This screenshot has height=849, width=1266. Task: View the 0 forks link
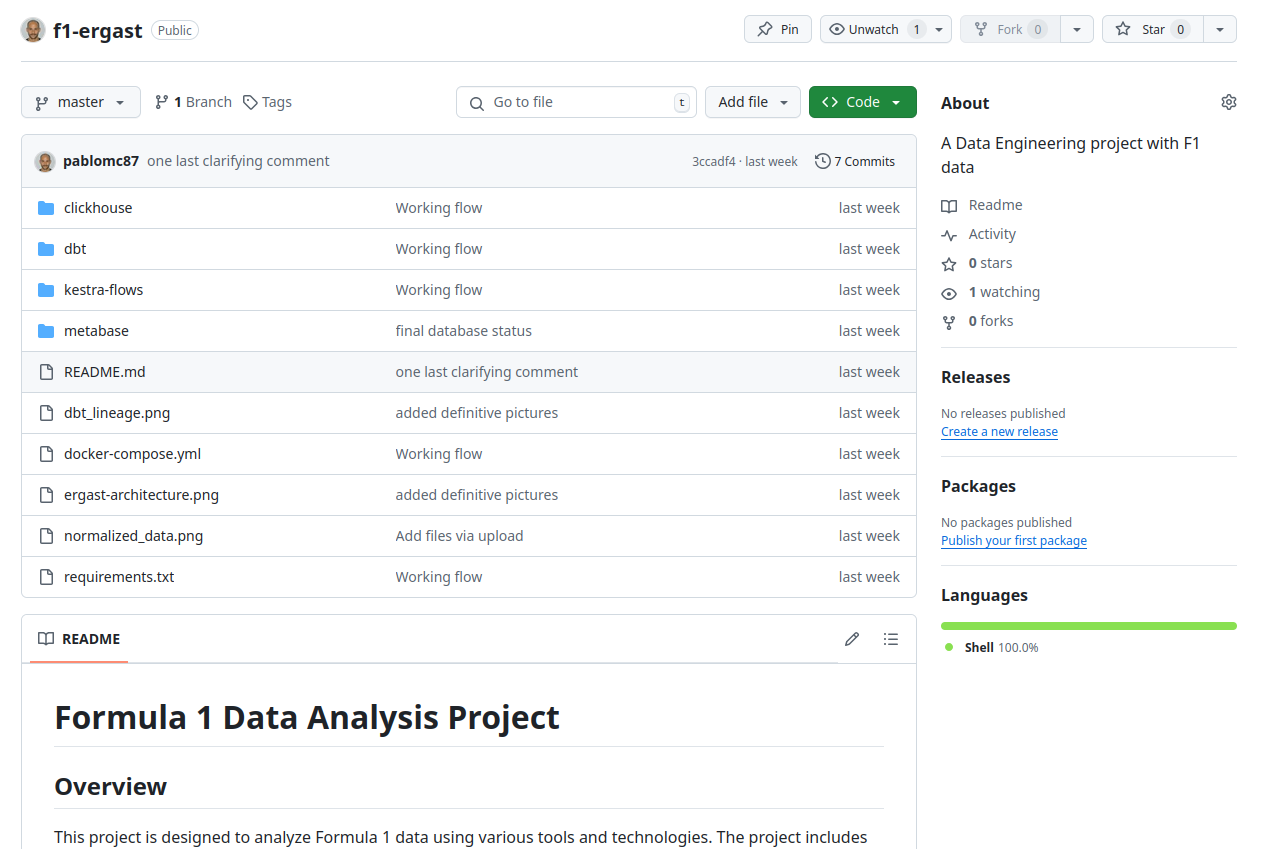coord(977,321)
